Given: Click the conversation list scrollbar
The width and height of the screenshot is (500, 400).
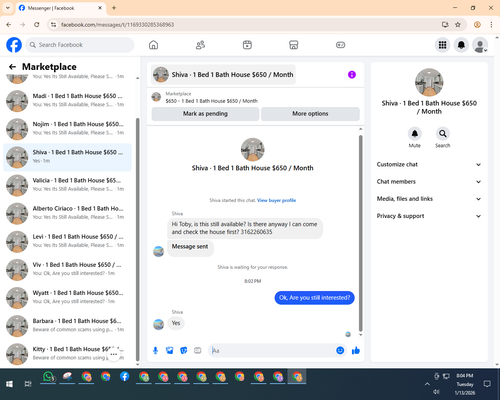Looking at the screenshot, I should click(x=137, y=239).
